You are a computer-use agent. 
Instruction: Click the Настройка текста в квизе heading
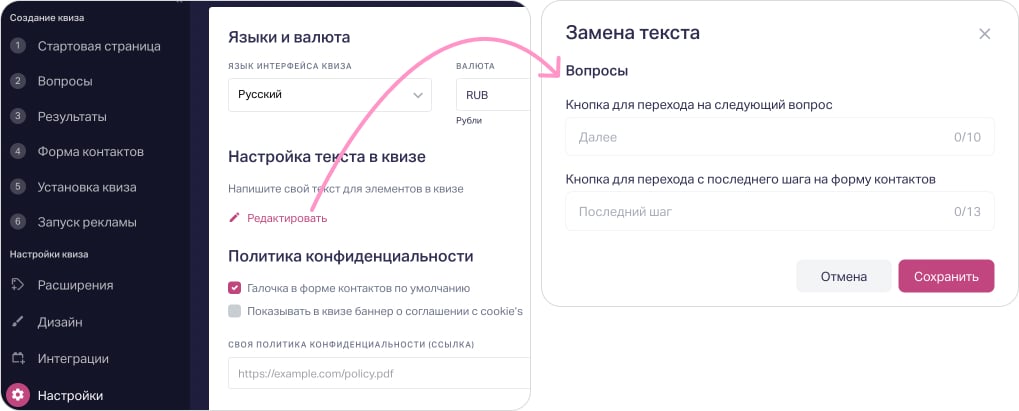[327, 156]
